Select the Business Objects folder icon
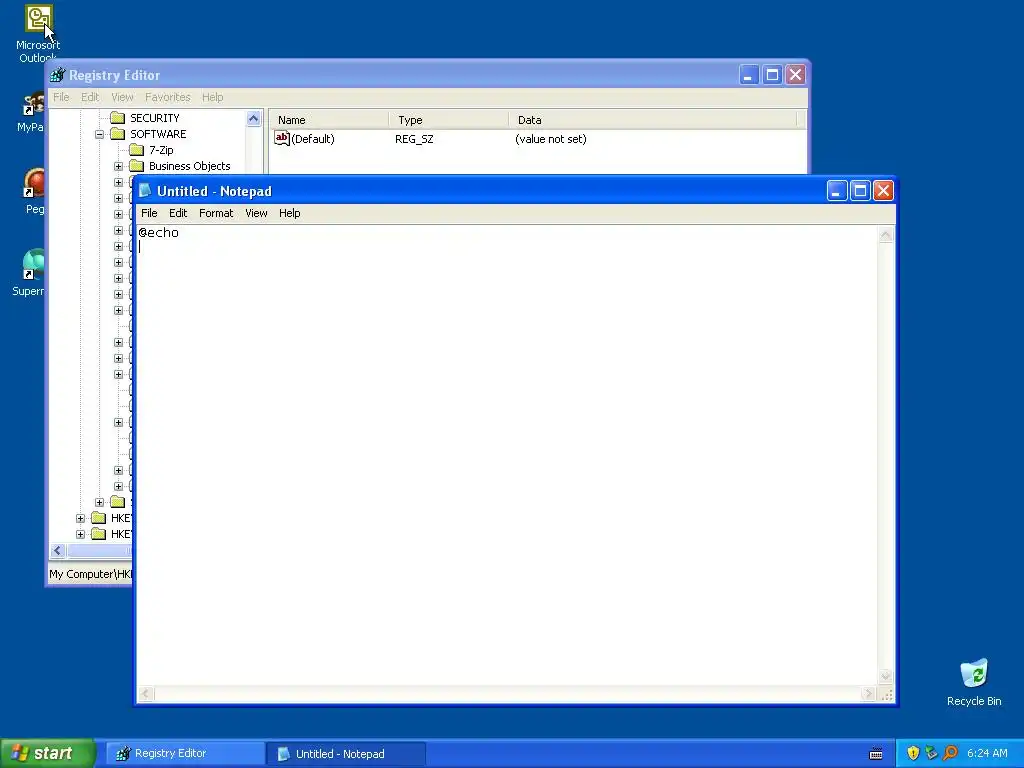This screenshot has width=1024, height=768. (136, 166)
